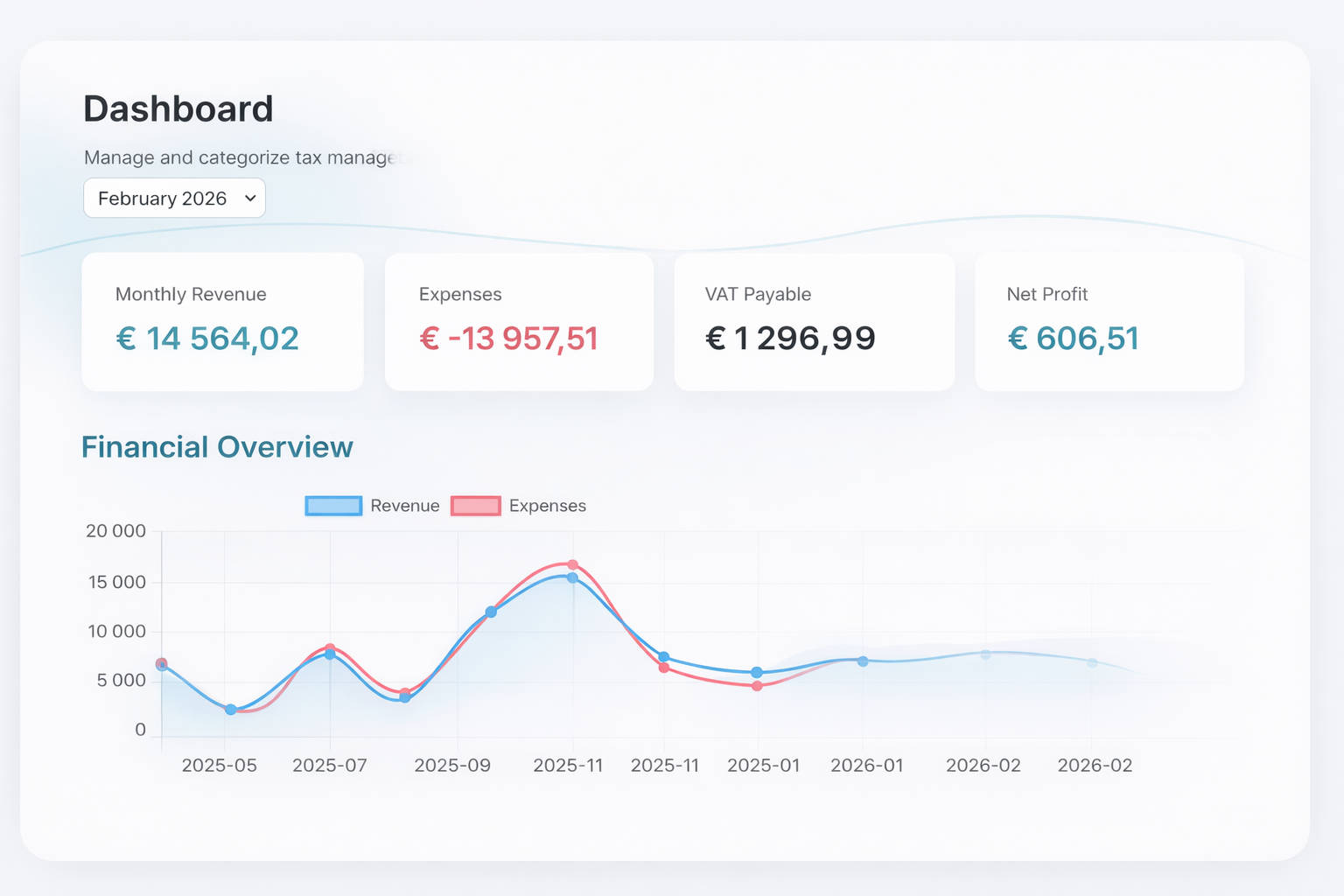This screenshot has height=896, width=1344.
Task: Select the Monthly Revenue card
Action: pyautogui.click(x=222, y=321)
